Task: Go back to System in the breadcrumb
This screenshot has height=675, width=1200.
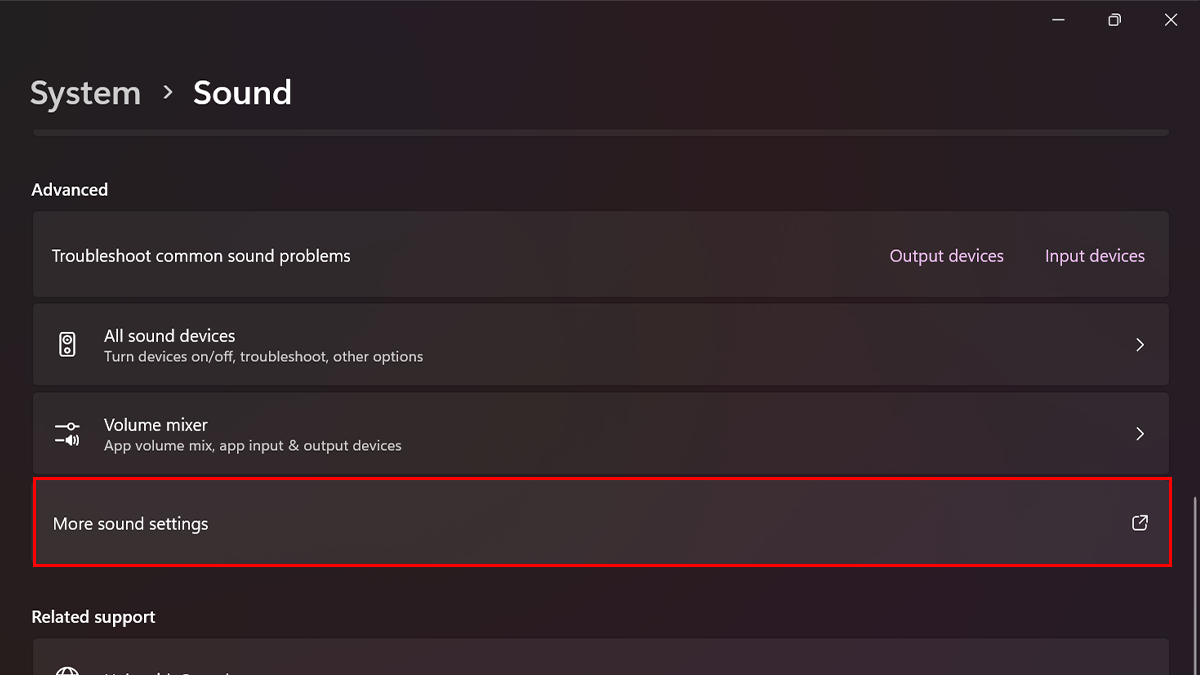Action: click(85, 93)
